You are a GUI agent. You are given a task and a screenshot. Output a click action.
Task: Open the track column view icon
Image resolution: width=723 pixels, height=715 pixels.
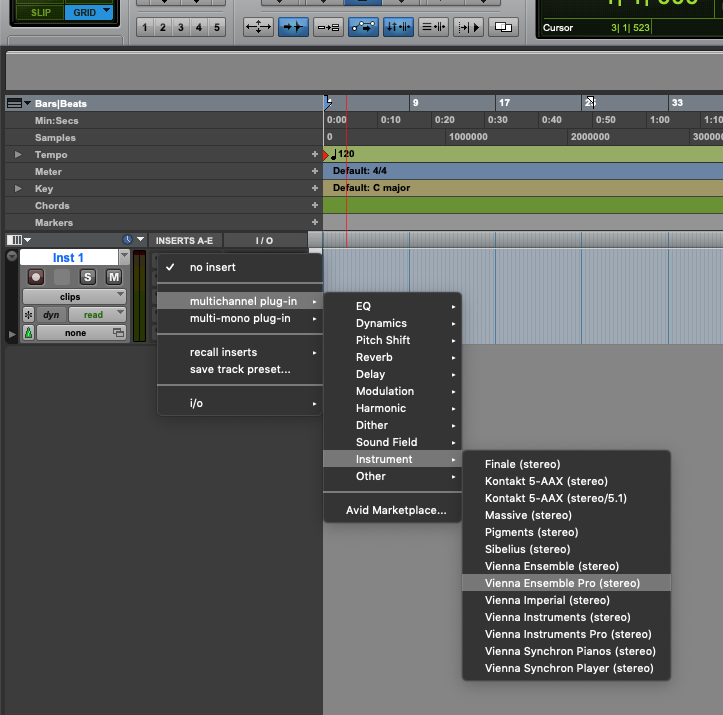pyautogui.click(x=18, y=240)
